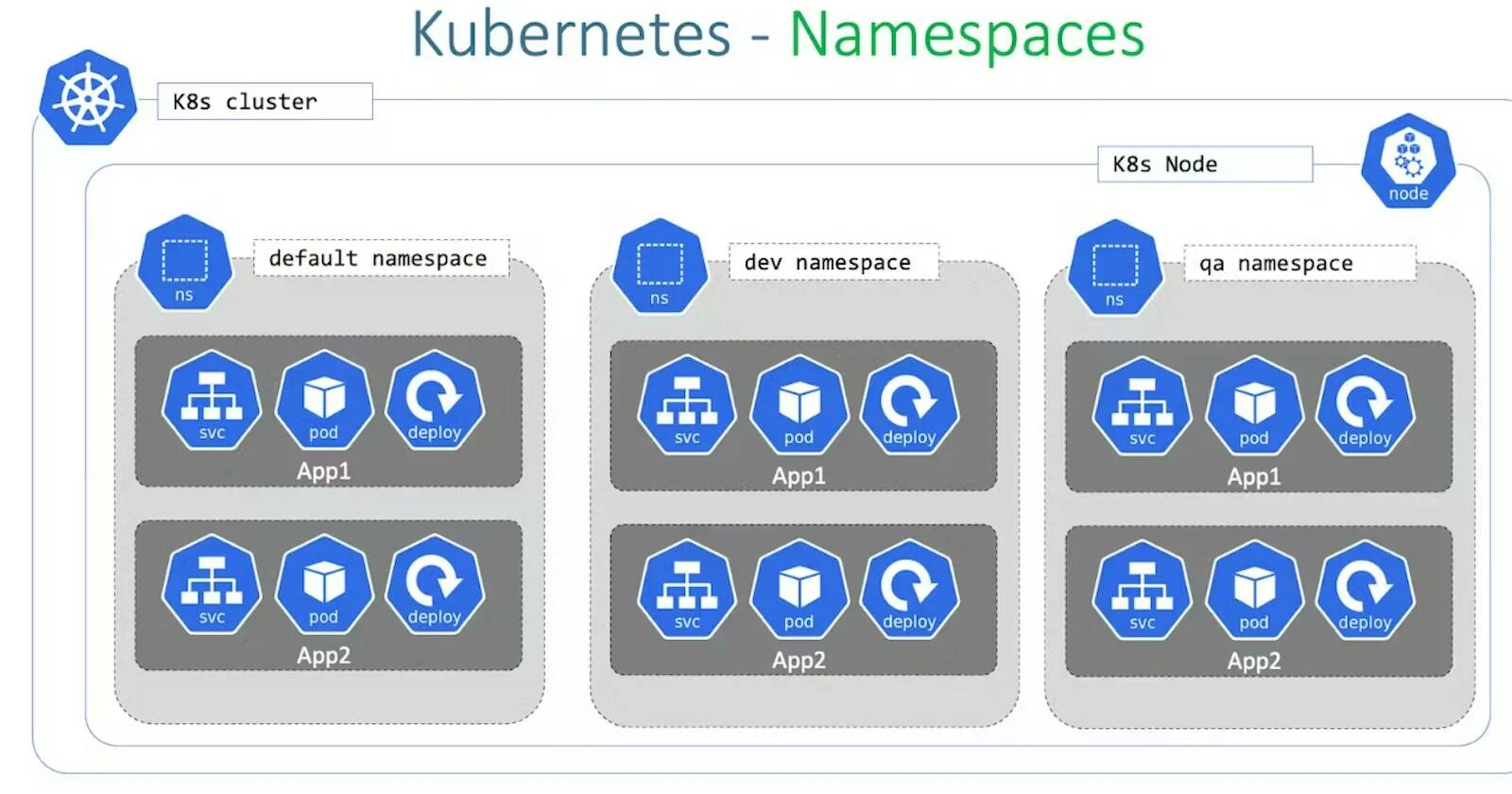Image resolution: width=1512 pixels, height=794 pixels.
Task: Click deploy icon of App2 in qa namespace
Action: 1366,590
